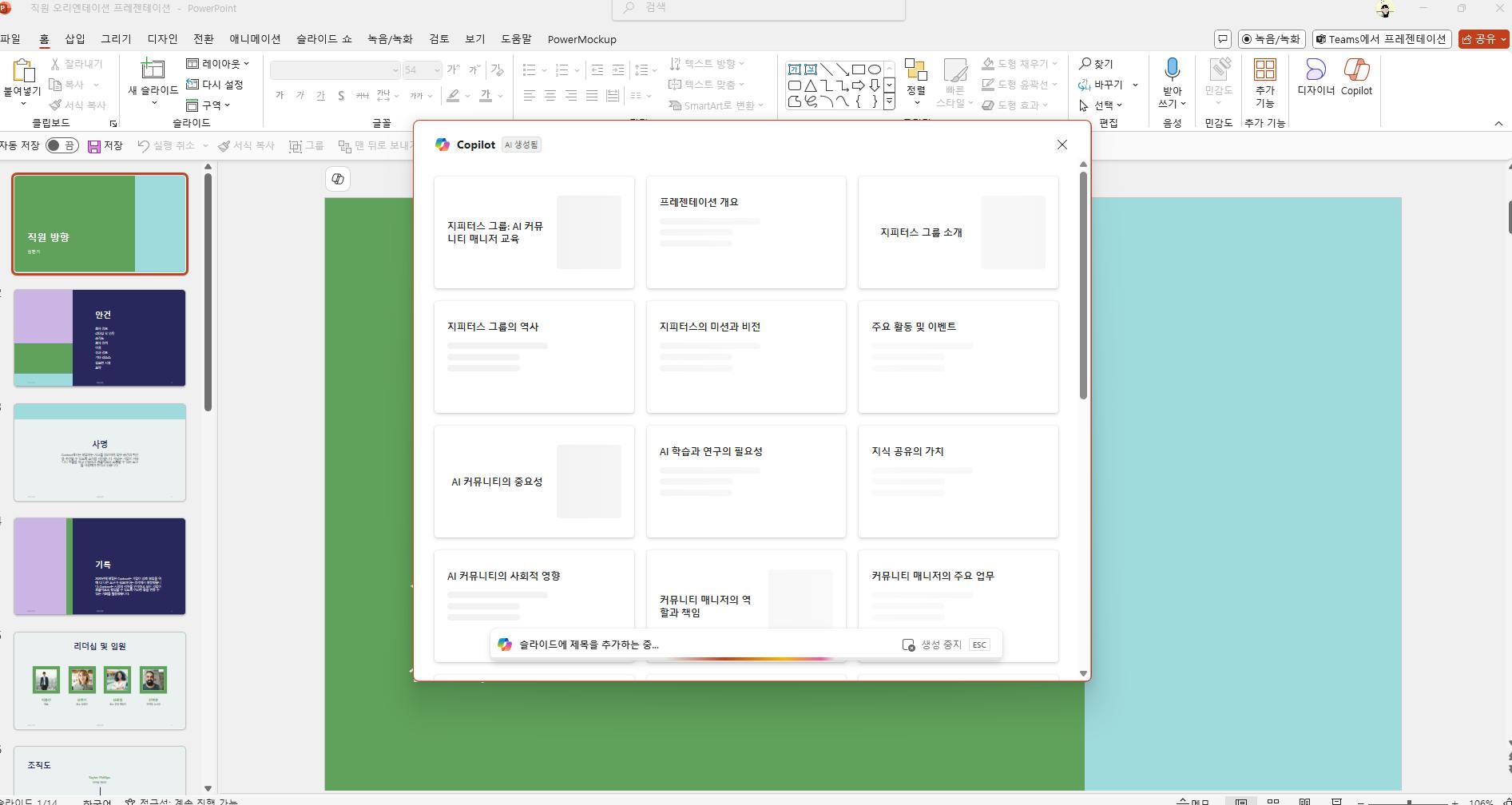The image size is (1512, 805).
Task: Switch to the Animations (애니메이션) tab
Action: click(255, 39)
